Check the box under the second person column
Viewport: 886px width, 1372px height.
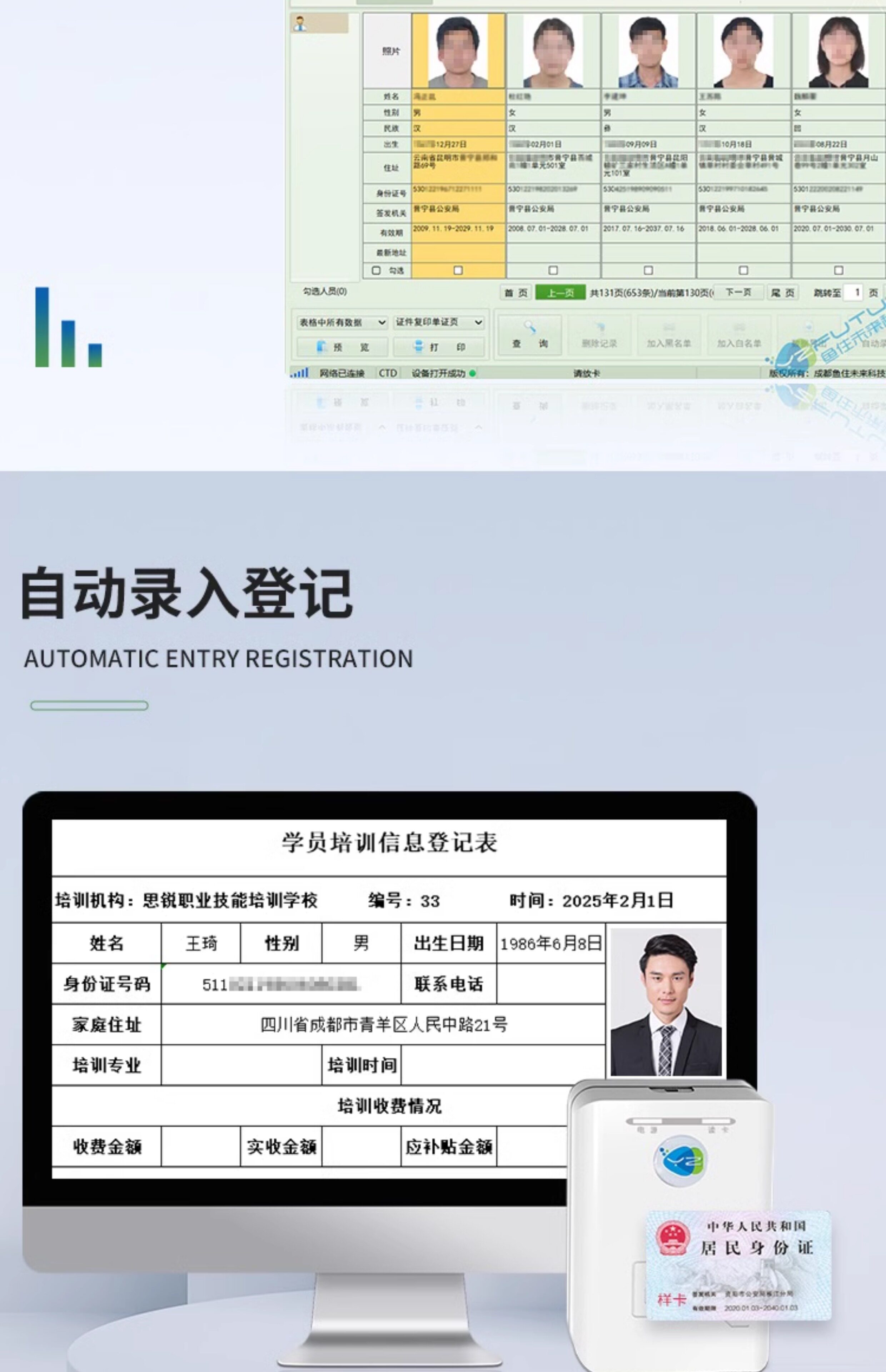pos(553,270)
